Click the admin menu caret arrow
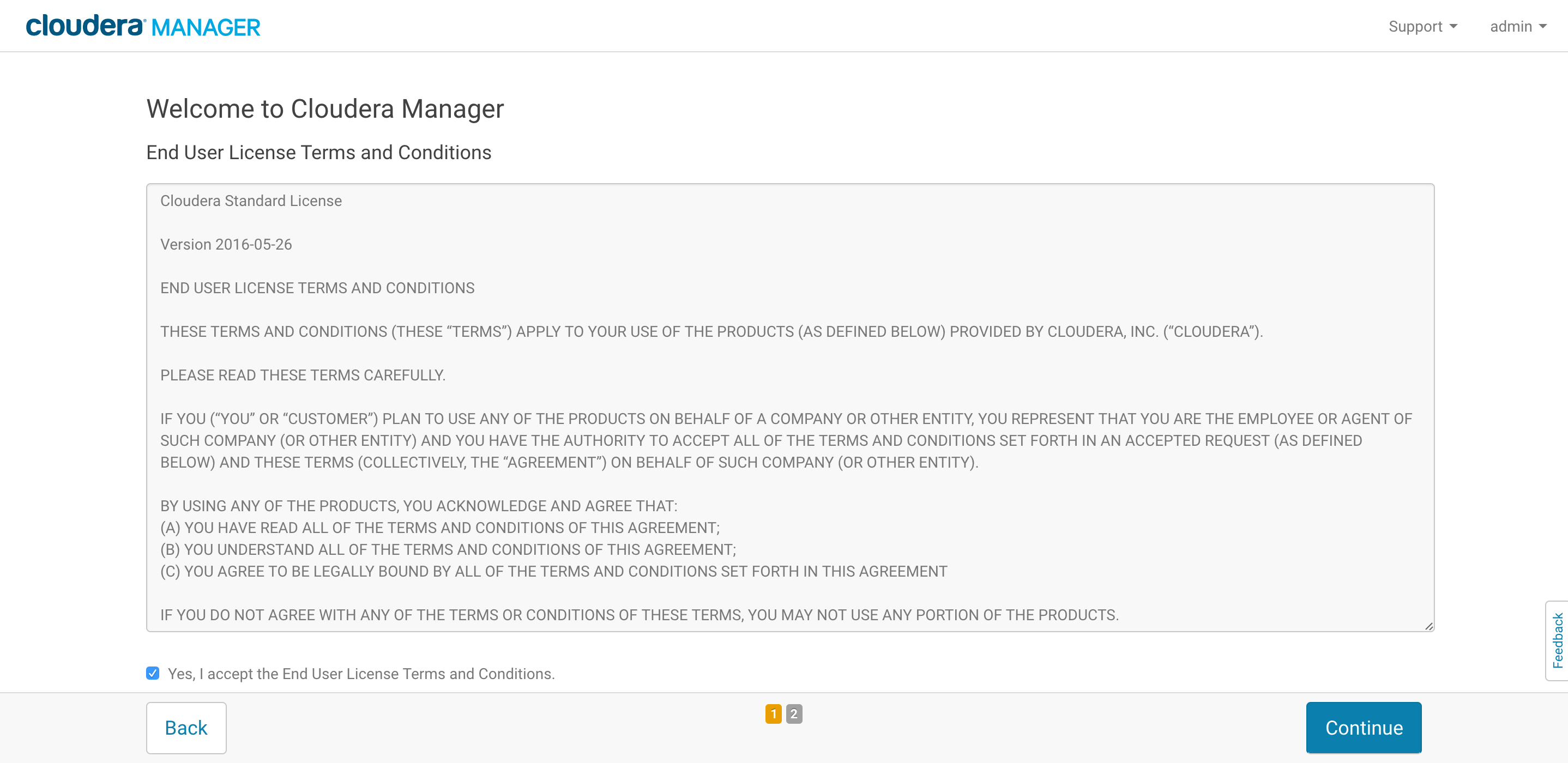The image size is (1568, 763). click(x=1542, y=26)
